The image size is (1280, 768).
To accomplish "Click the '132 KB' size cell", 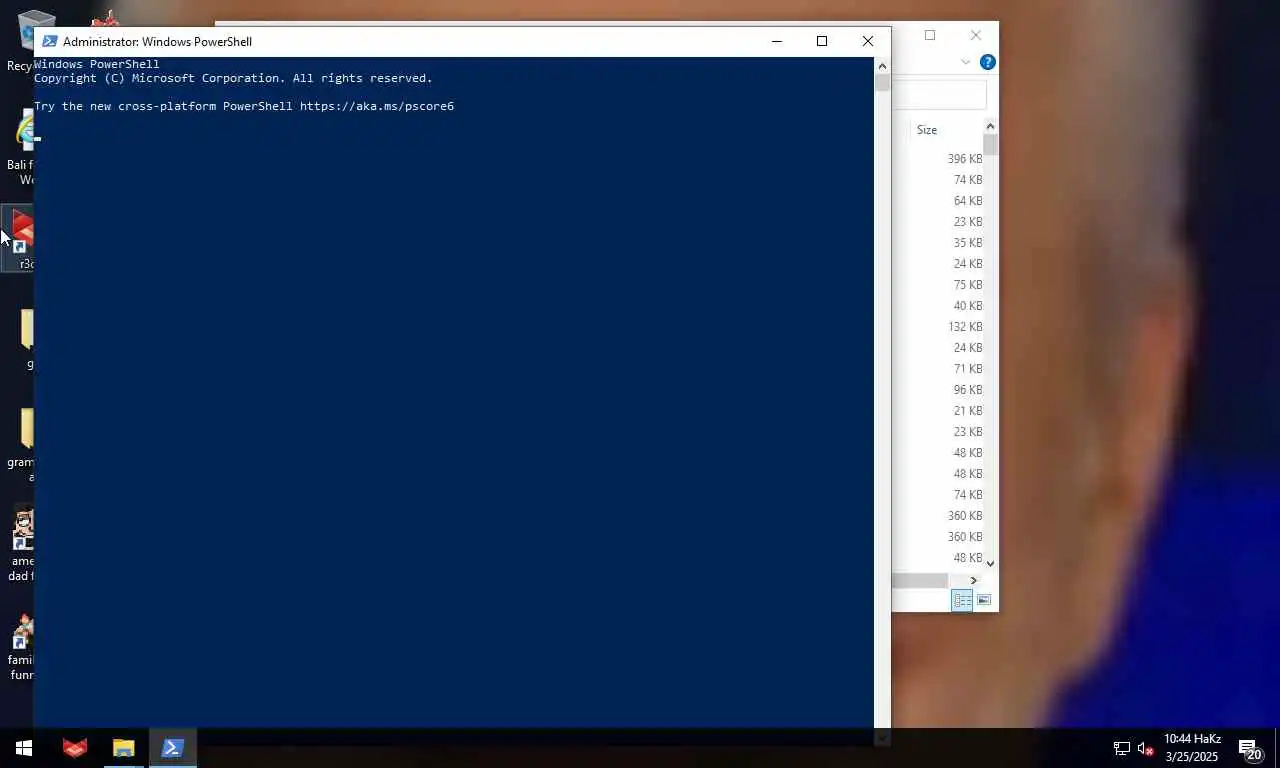I will coord(965,327).
